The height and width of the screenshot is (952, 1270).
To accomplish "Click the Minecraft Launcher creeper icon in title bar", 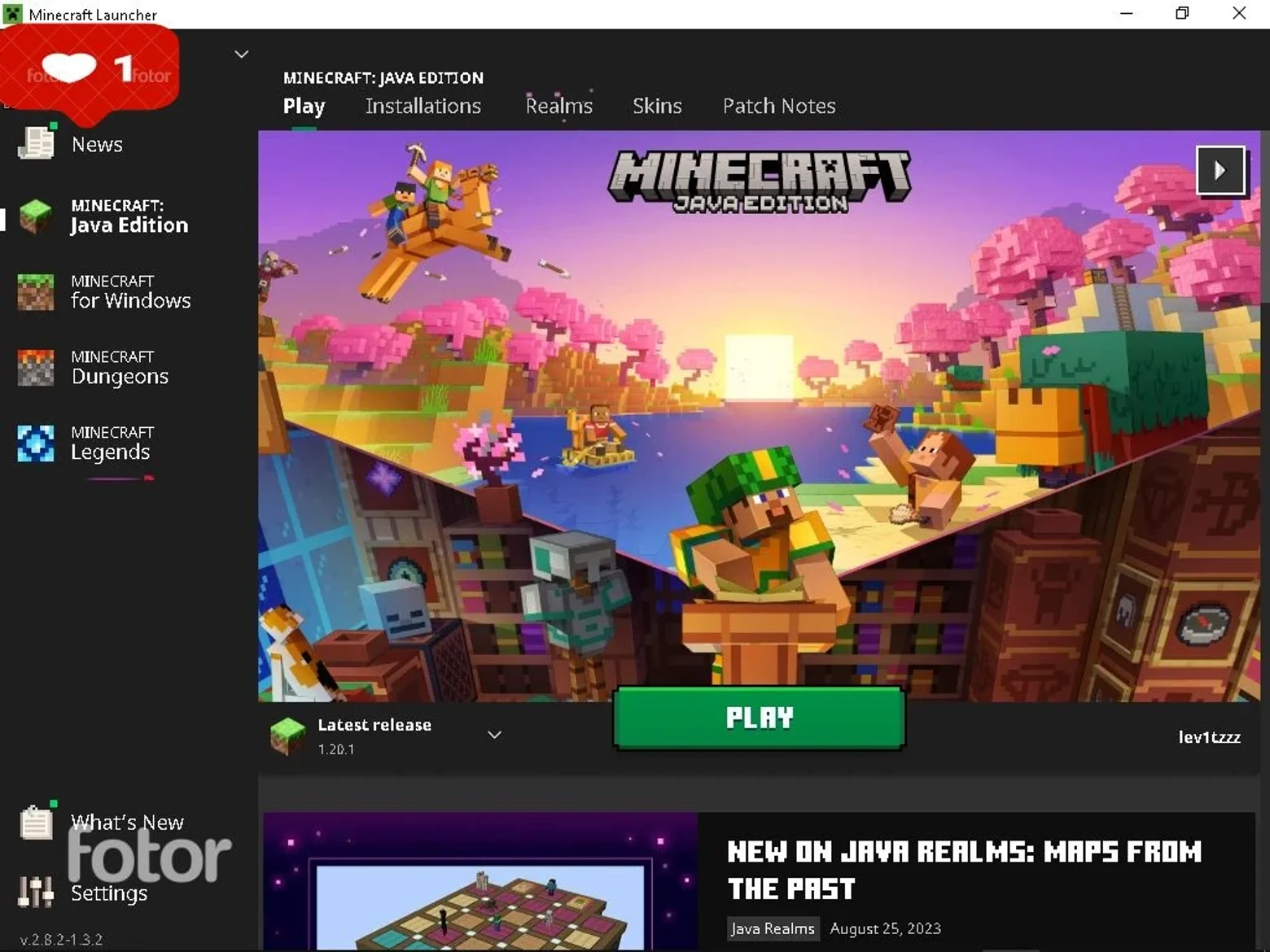I will tap(13, 14).
